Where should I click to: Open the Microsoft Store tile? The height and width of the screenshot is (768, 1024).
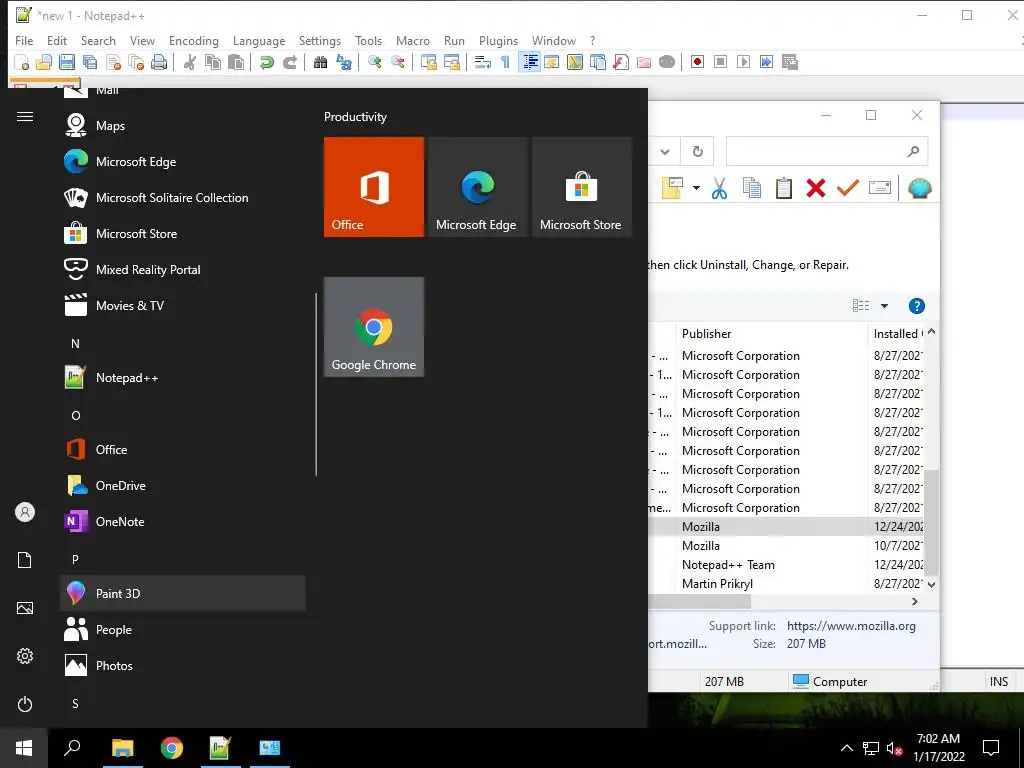click(581, 187)
